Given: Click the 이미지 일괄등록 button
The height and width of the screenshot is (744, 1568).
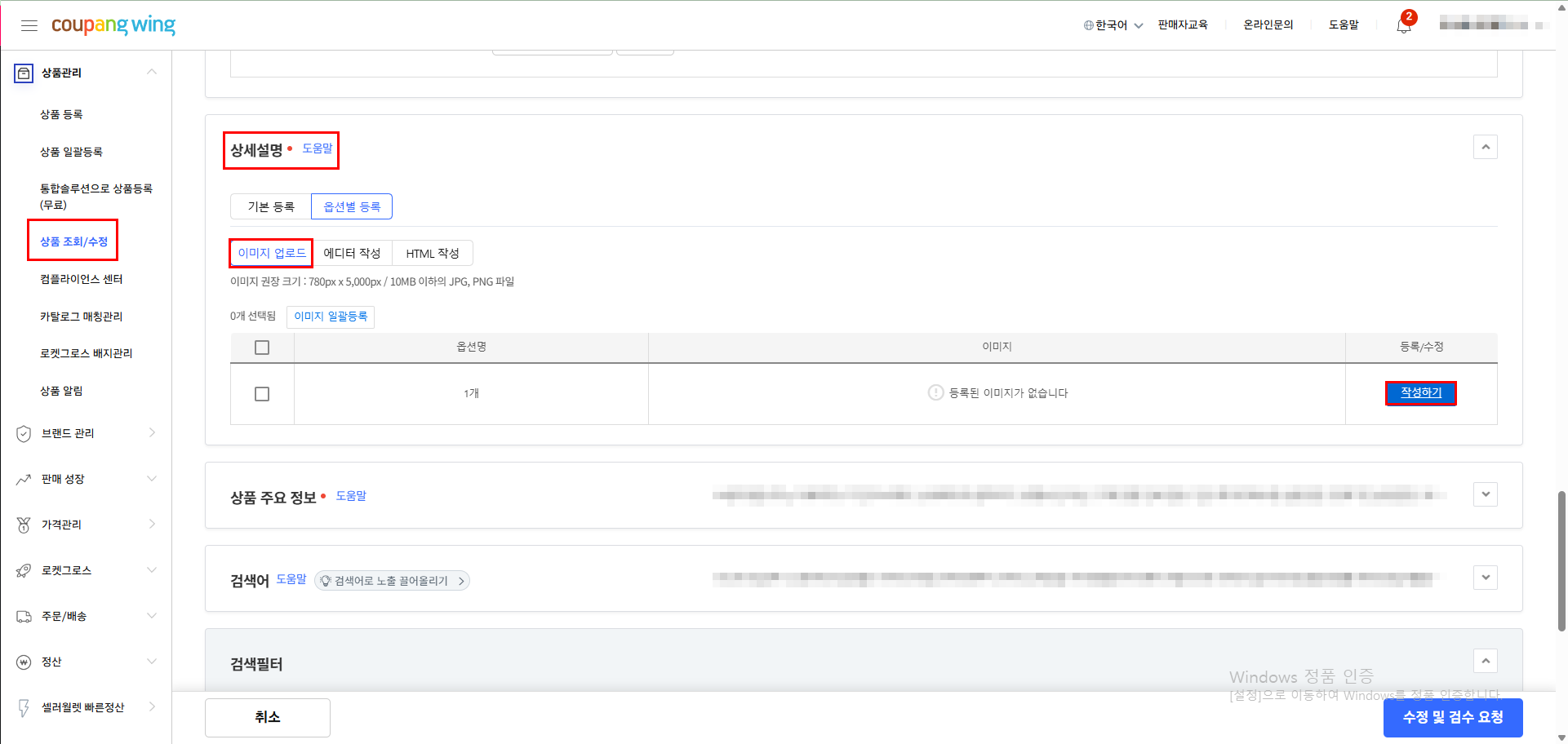Looking at the screenshot, I should pyautogui.click(x=331, y=317).
